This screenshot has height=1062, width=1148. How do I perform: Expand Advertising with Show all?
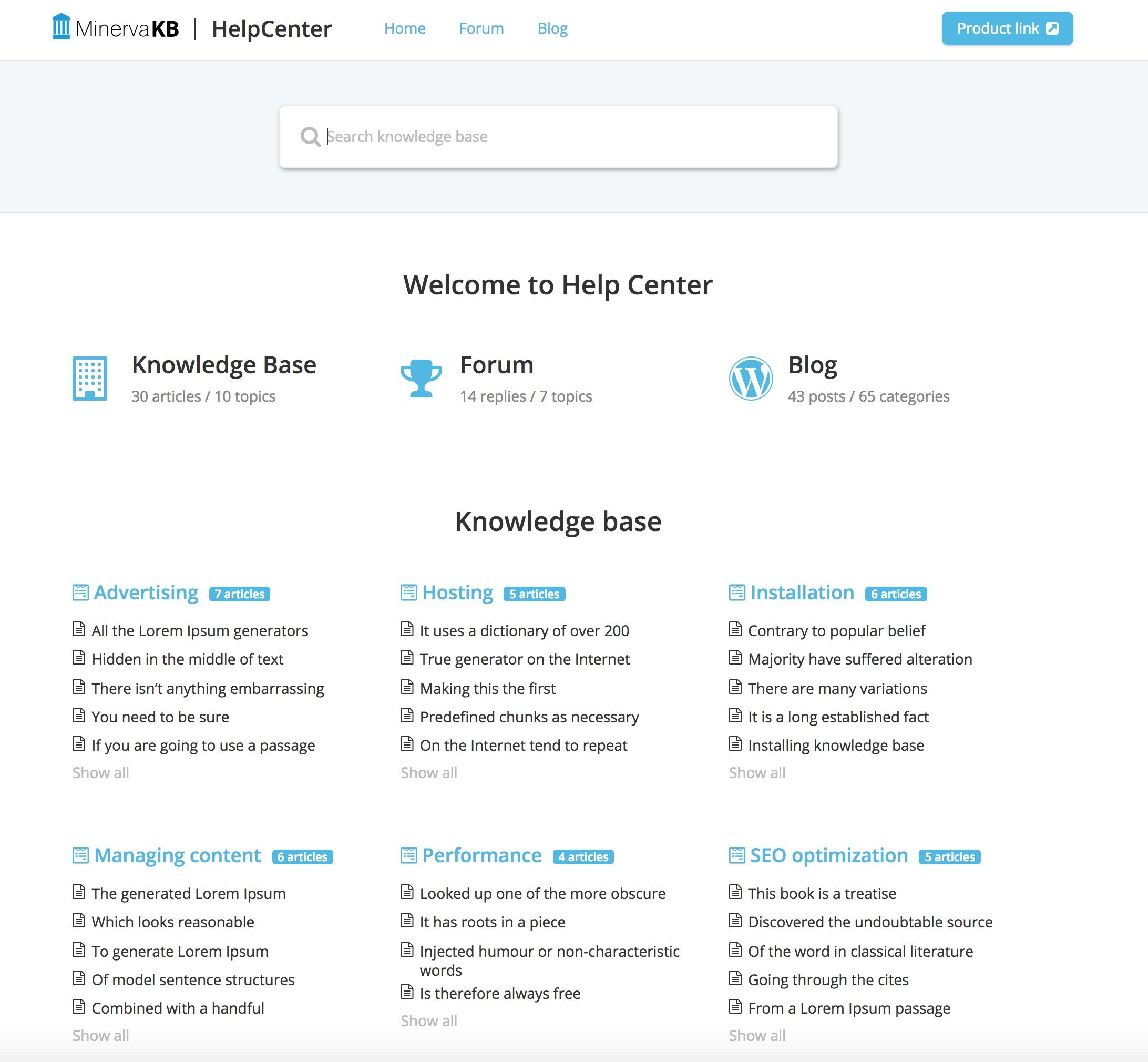click(100, 773)
